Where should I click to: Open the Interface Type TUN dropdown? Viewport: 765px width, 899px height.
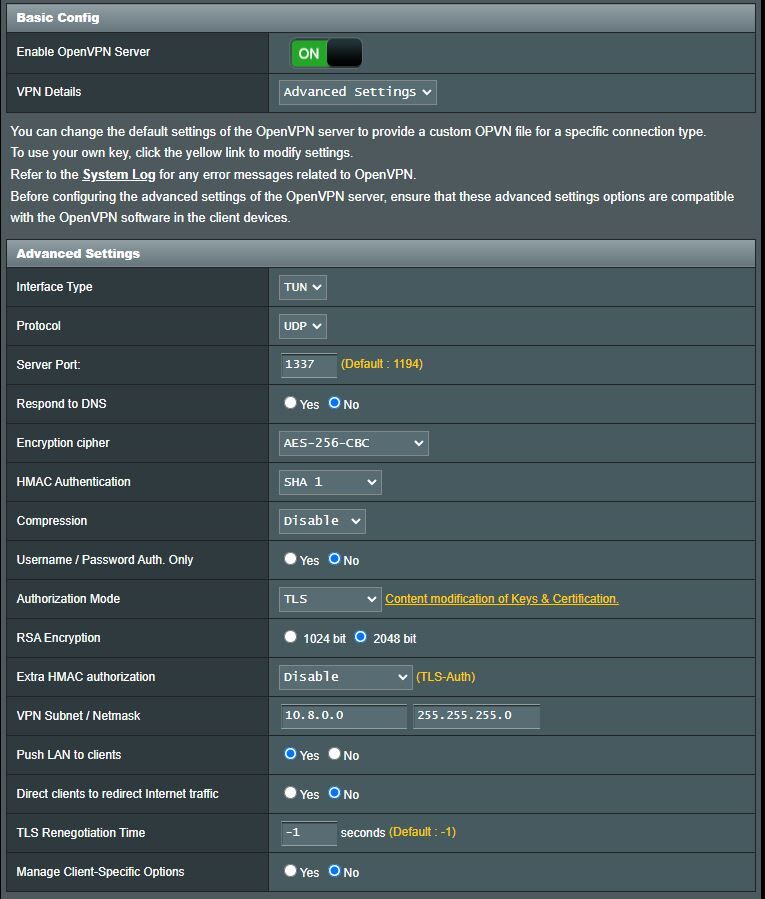tap(302, 287)
